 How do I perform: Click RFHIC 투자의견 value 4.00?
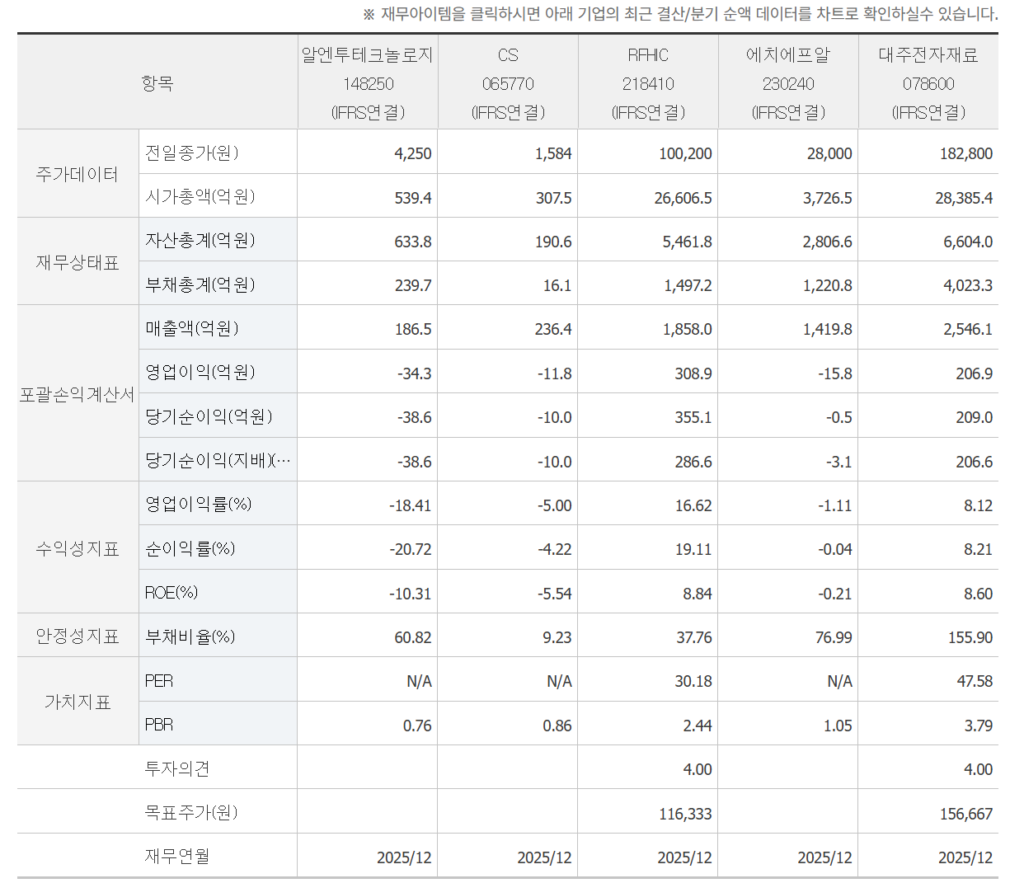pyautogui.click(x=697, y=769)
